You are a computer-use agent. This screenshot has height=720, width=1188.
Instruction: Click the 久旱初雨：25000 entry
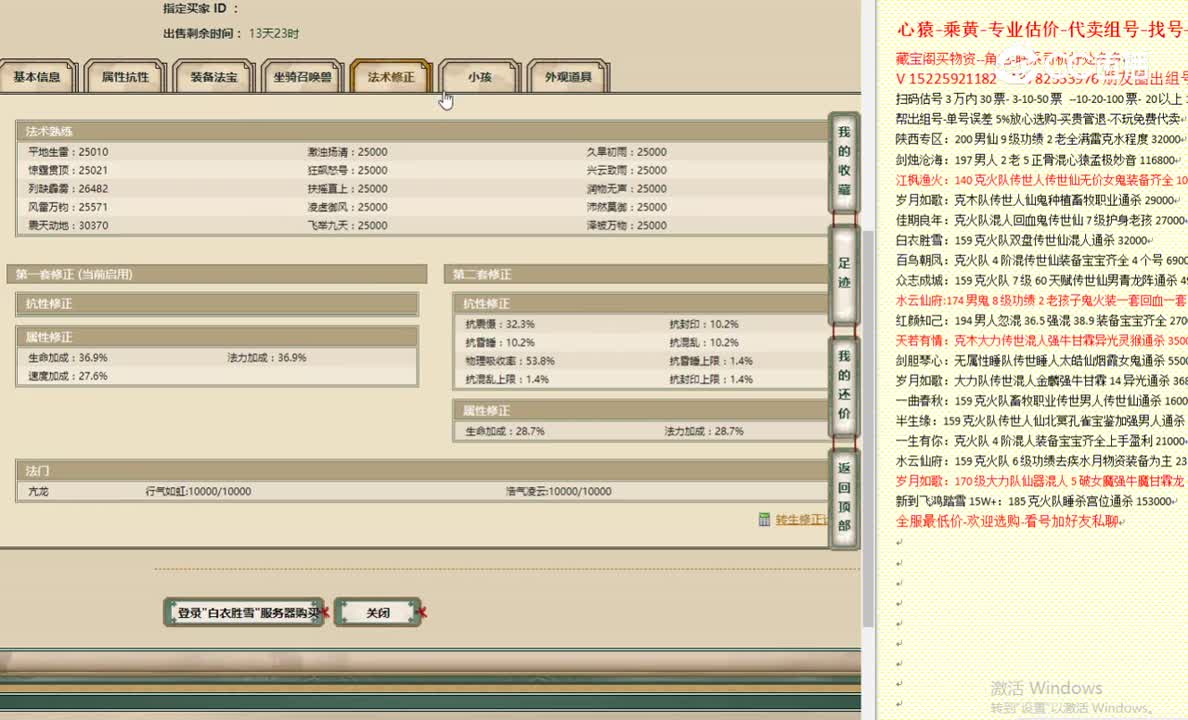(x=627, y=152)
